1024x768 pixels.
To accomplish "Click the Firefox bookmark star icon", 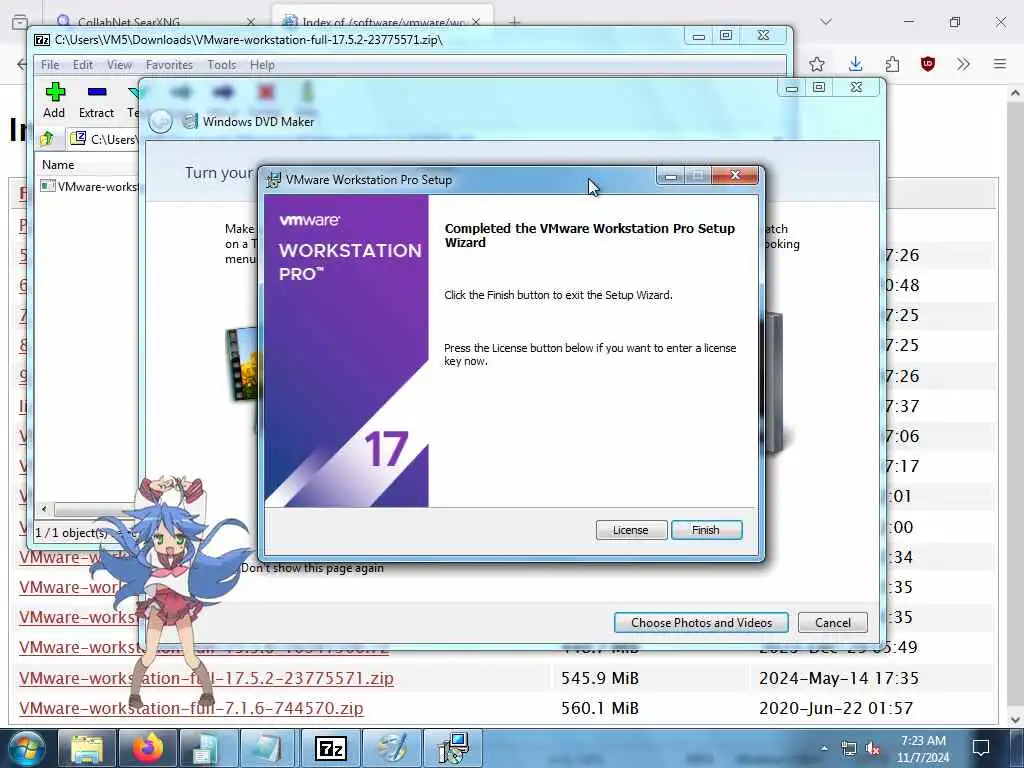I will click(x=816, y=64).
